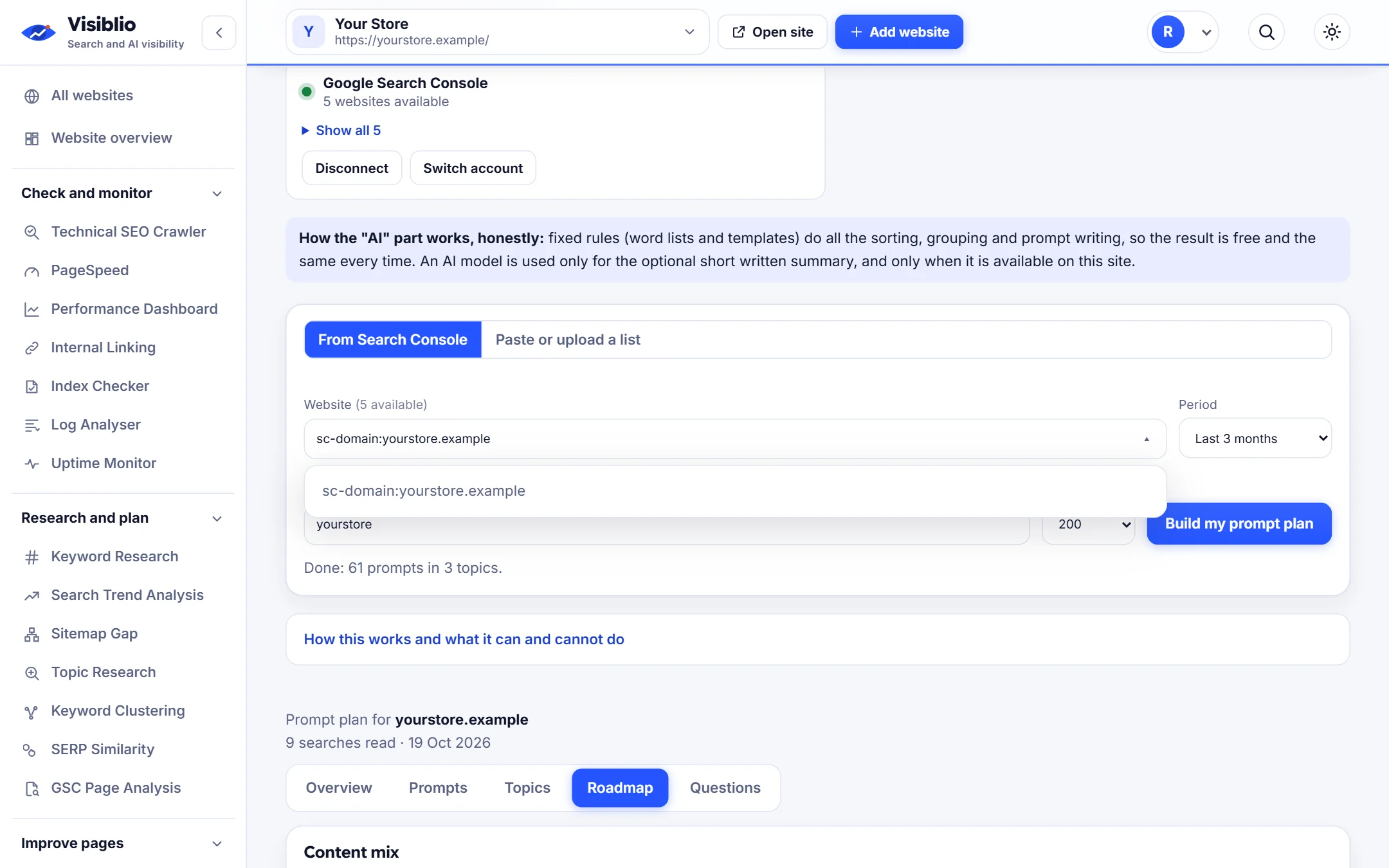Open How this works and what it can link
Viewport: 1389px width, 868px height.
click(x=464, y=639)
